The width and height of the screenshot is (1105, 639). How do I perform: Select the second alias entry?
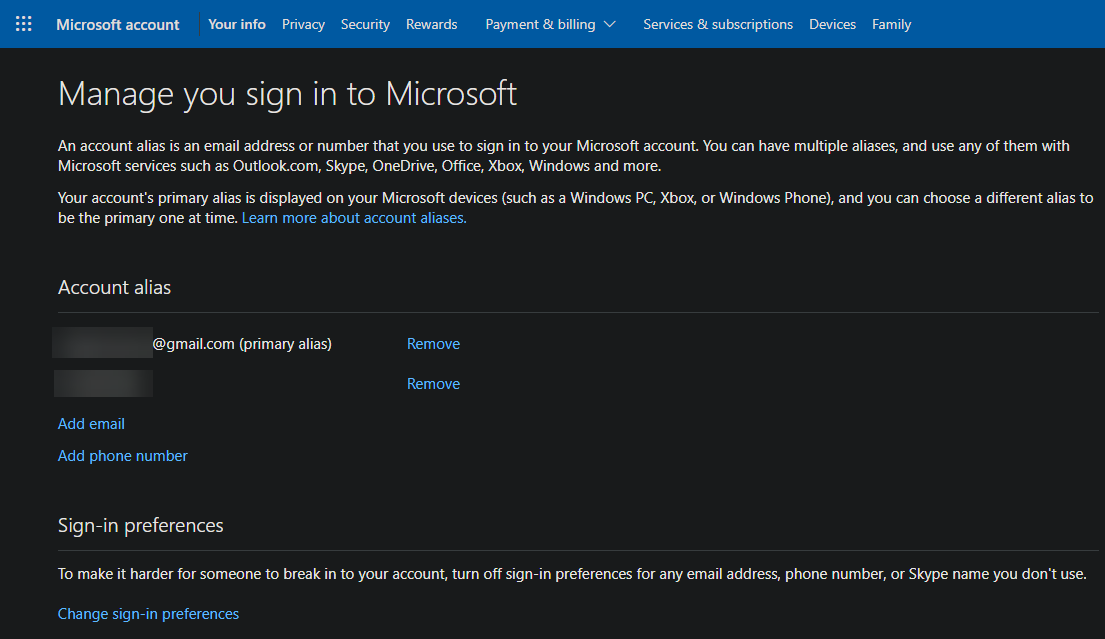pos(103,383)
